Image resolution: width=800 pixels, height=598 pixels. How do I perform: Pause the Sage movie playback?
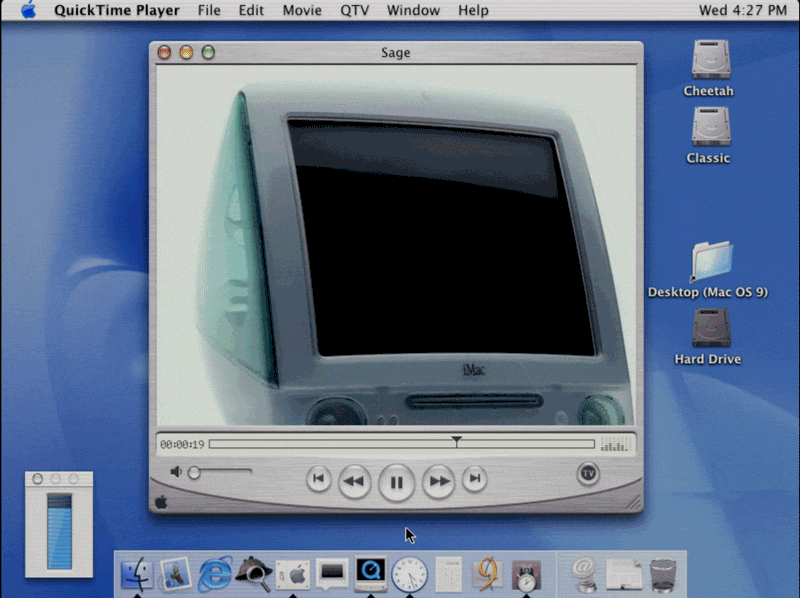[x=396, y=482]
